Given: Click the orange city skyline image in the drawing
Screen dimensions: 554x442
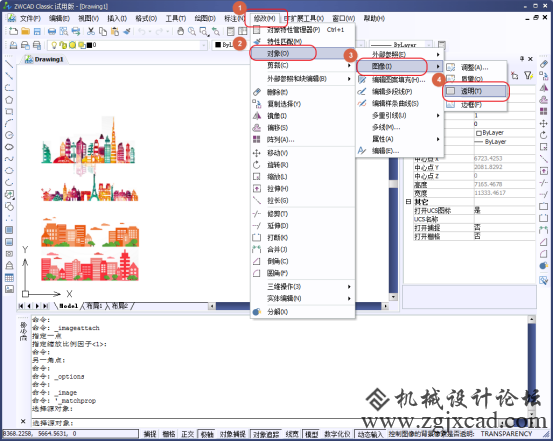Looking at the screenshot, I should coord(90,233).
